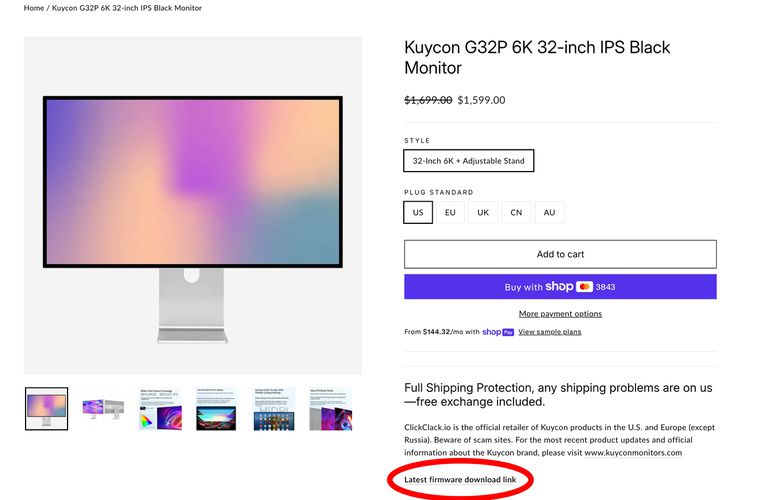Image resolution: width=761 pixels, height=500 pixels.
Task: Open More payment options link
Action: pos(560,314)
